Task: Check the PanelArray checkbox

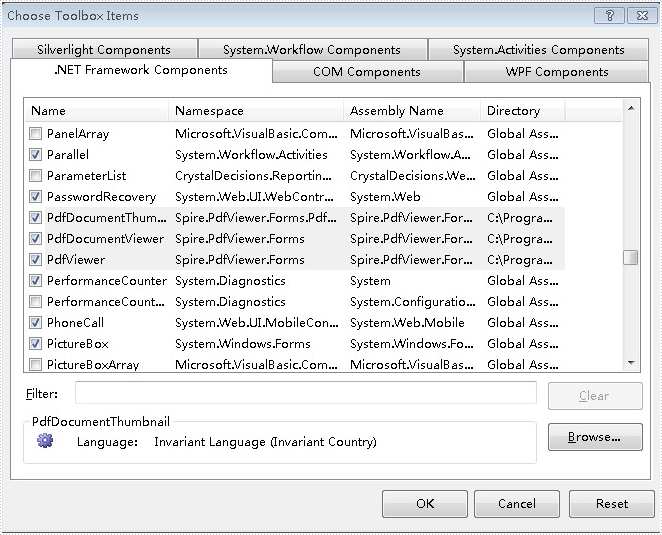Action: point(35,134)
